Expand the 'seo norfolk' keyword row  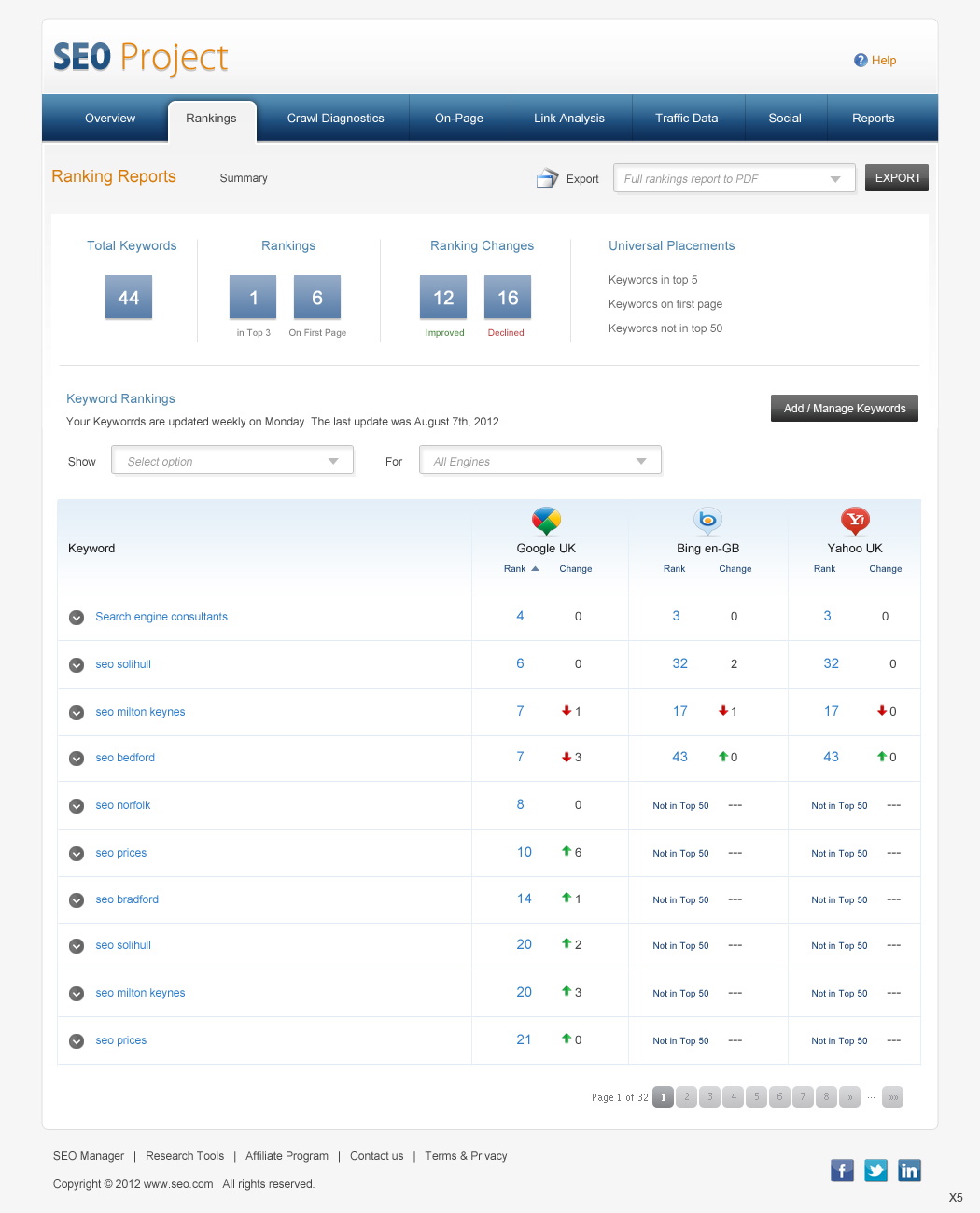tap(77, 806)
